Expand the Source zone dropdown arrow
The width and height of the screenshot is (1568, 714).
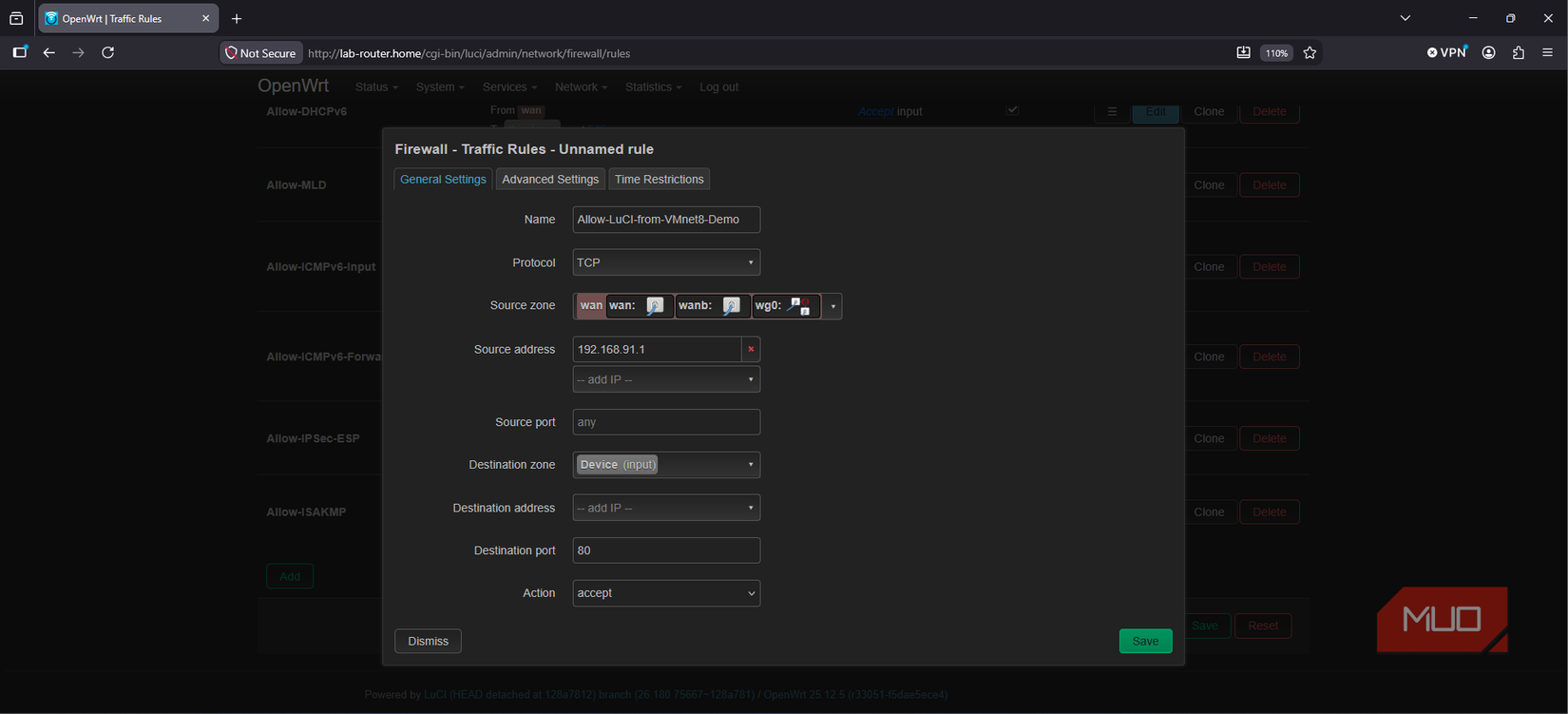click(x=832, y=306)
